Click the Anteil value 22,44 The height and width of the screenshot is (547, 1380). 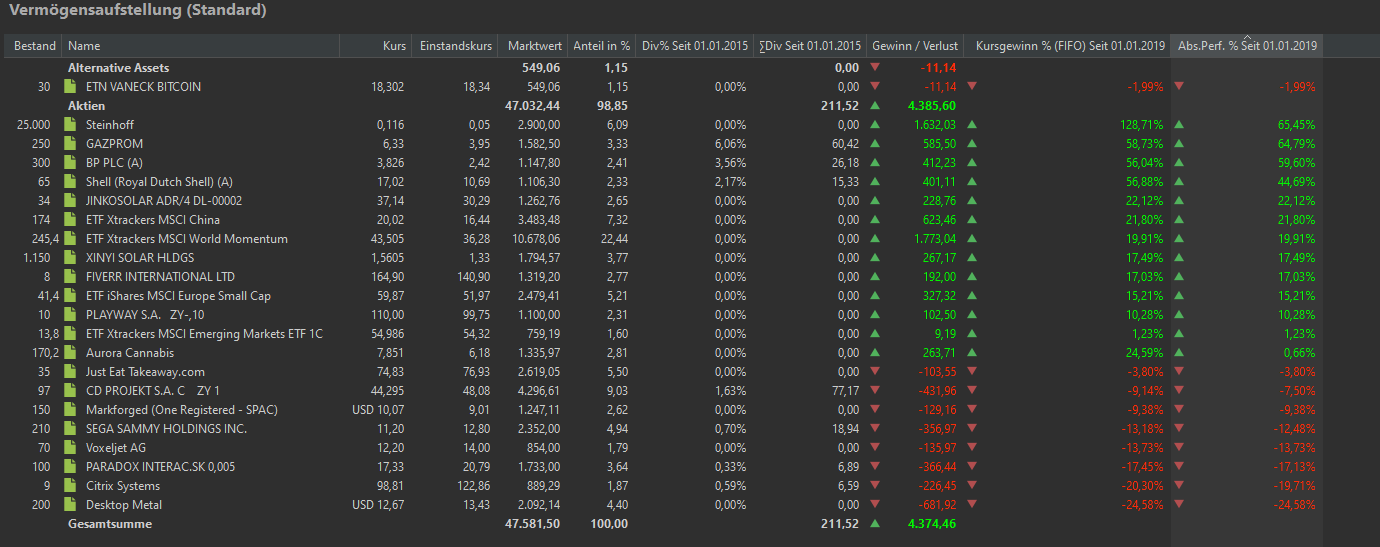pyautogui.click(x=614, y=239)
